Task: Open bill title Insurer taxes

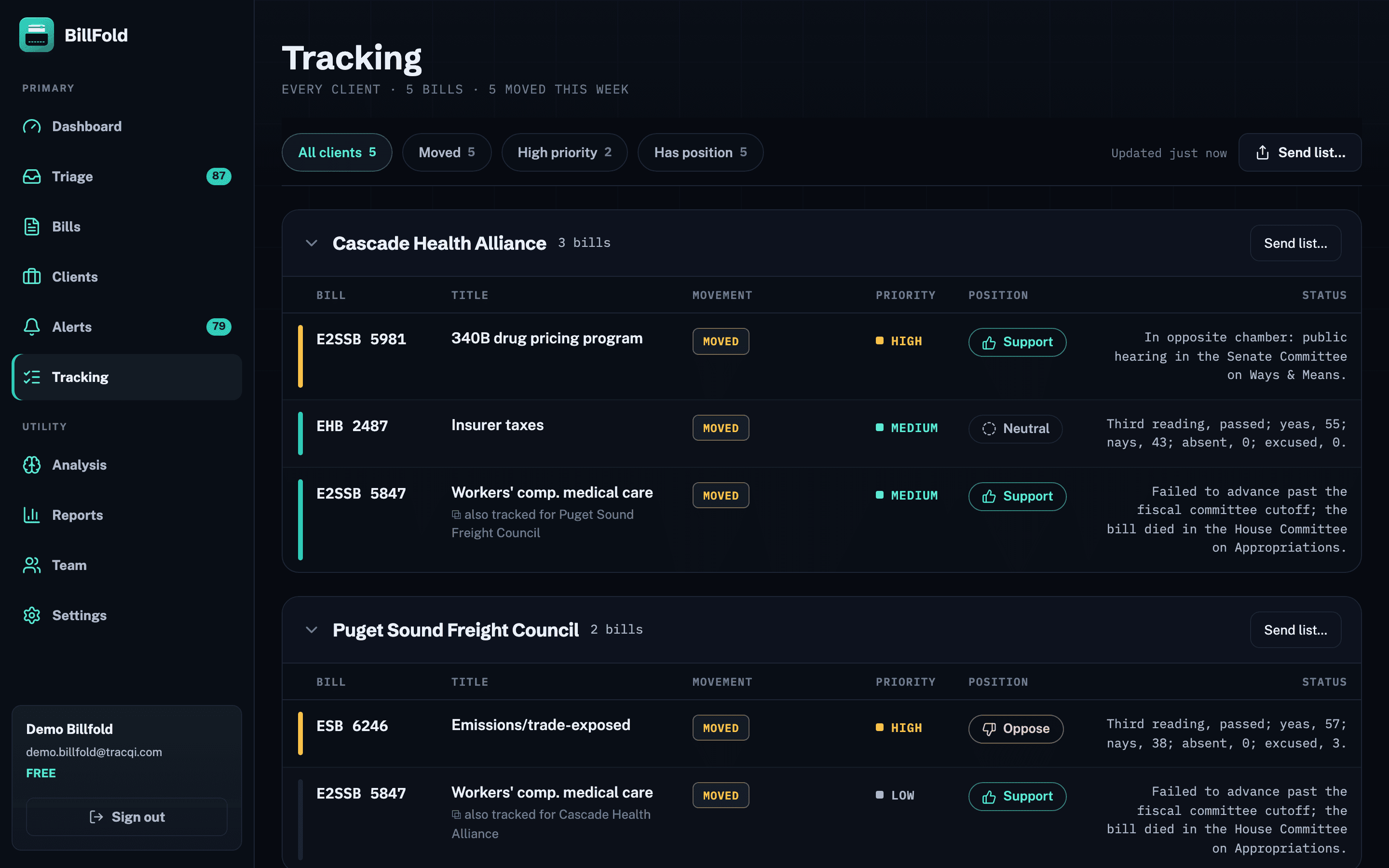Action: coord(497,425)
